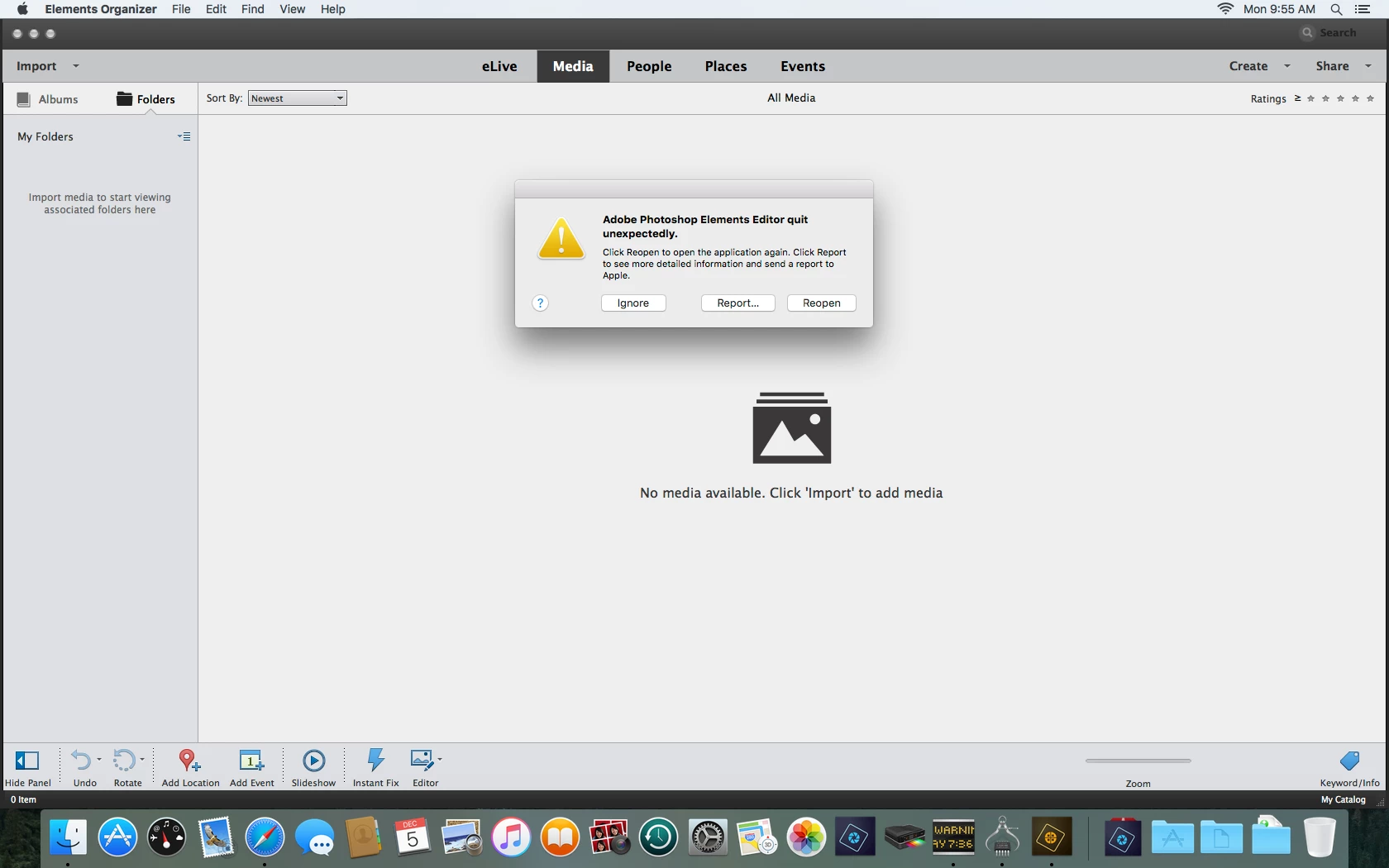The image size is (1389, 868).
Task: Click the Zoom thumbnail slider
Action: click(1138, 761)
